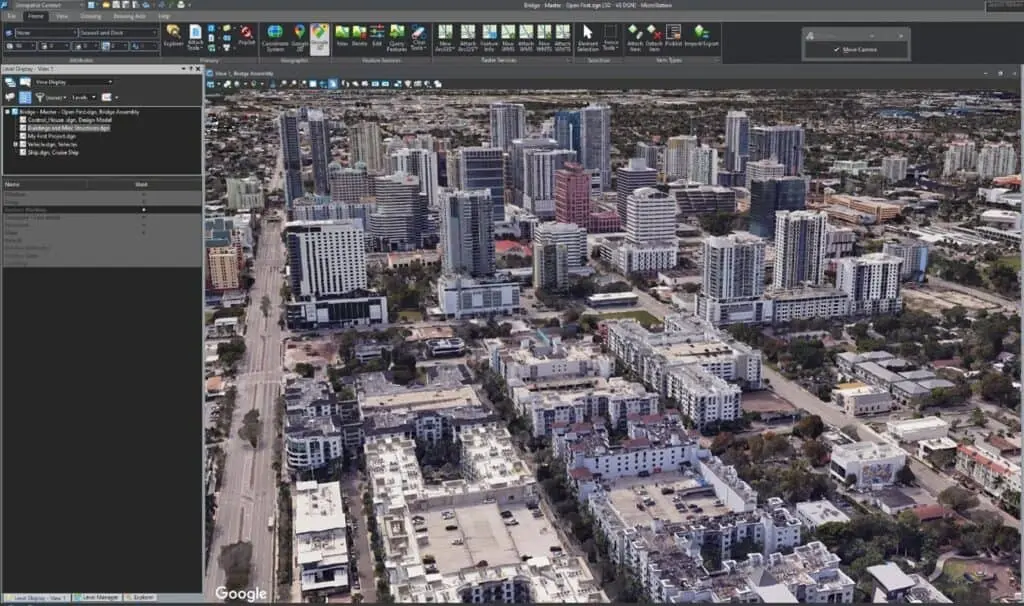
Task: Switch to the Level Manager bottom tab
Action: click(x=97, y=598)
